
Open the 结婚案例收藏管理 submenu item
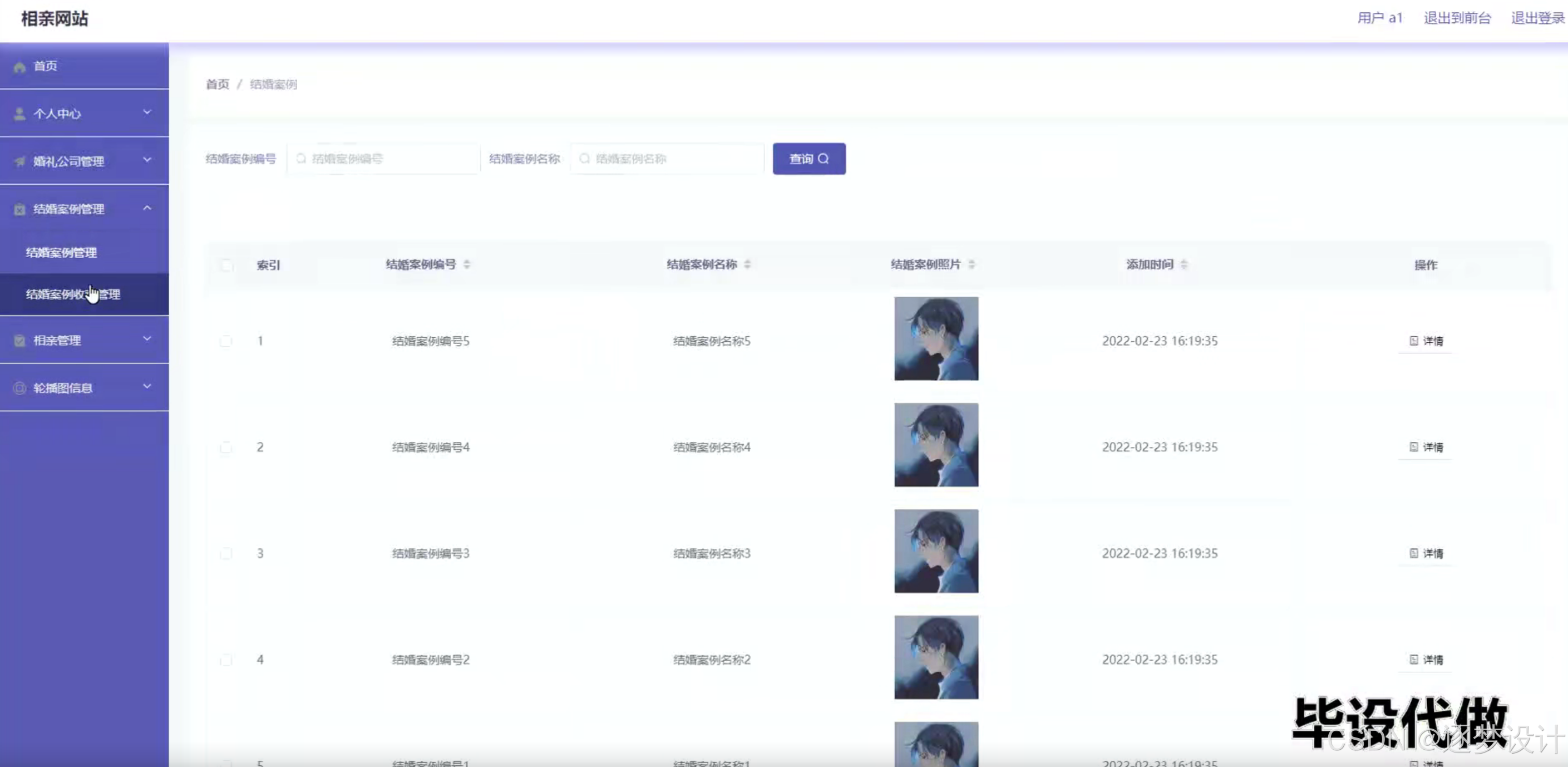84,294
